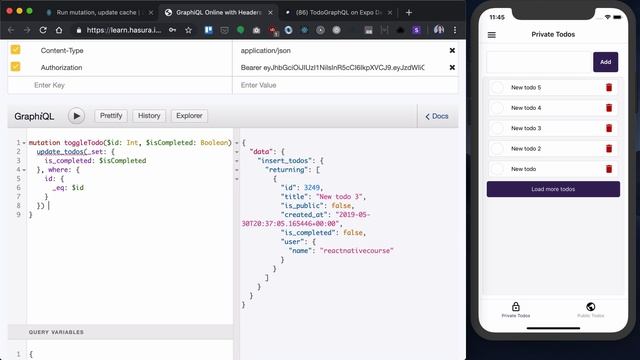Switch to TodoGraphQL on Expo tab
This screenshot has height=360, width=640.
[x=338, y=13]
